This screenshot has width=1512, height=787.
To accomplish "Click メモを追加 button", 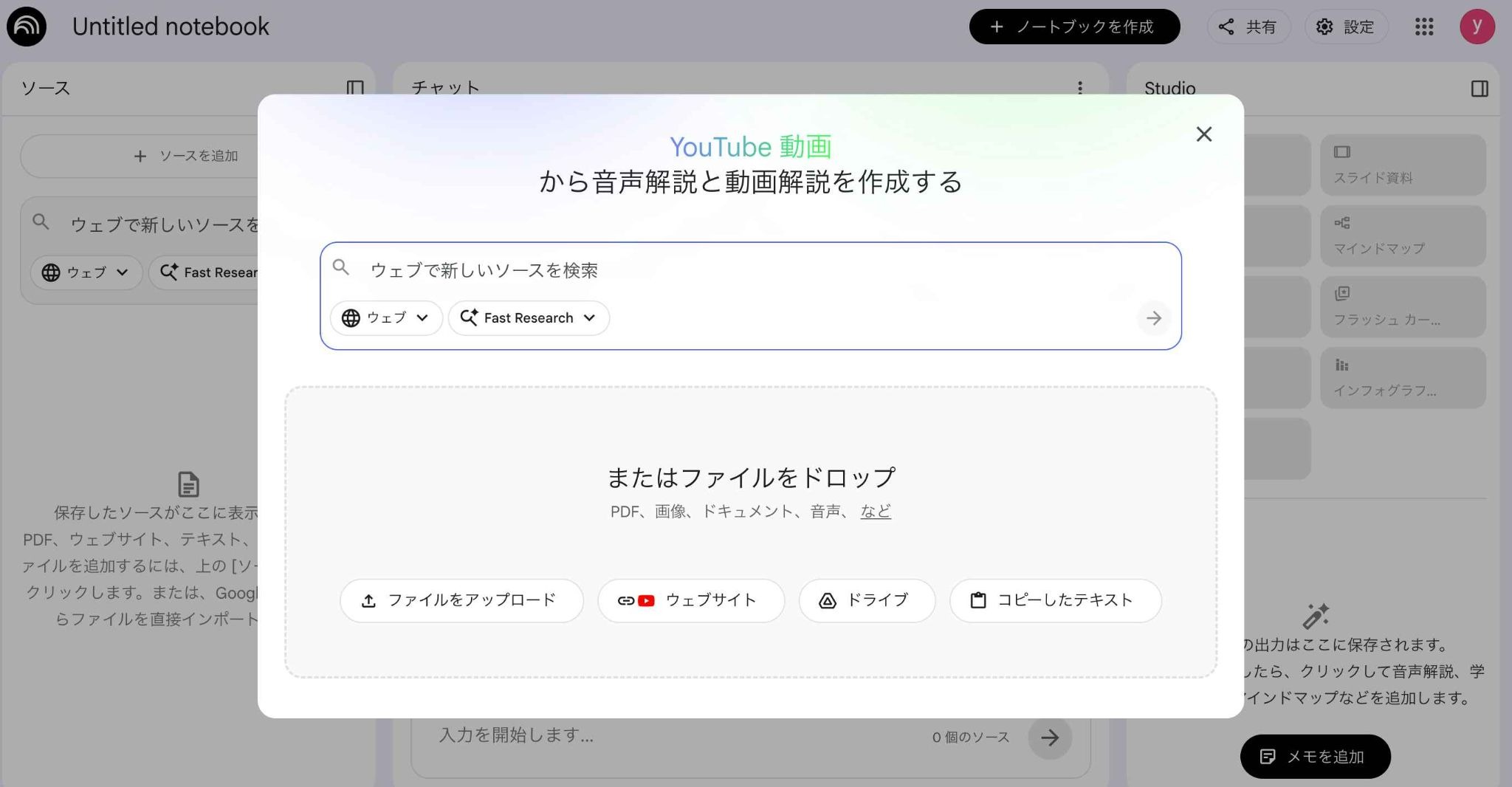I will click(x=1316, y=756).
